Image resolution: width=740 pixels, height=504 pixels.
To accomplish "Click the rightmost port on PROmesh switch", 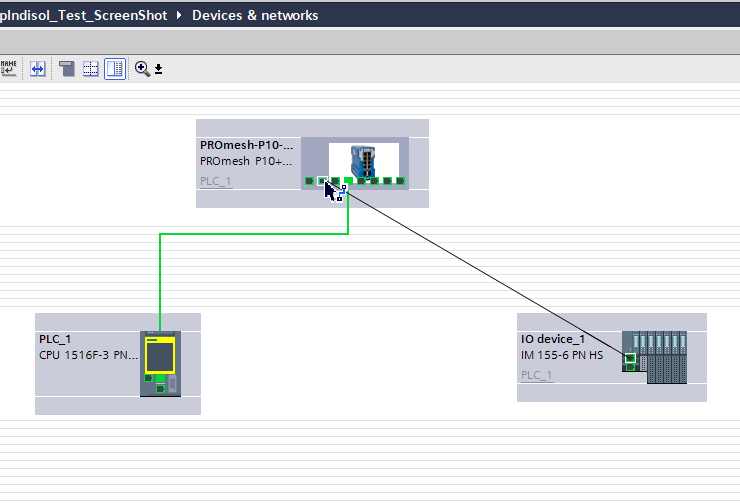I will (x=400, y=181).
